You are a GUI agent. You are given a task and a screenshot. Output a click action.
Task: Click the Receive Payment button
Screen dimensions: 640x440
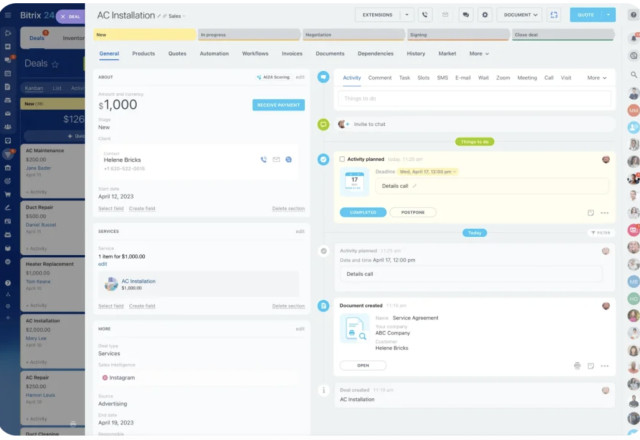278,104
